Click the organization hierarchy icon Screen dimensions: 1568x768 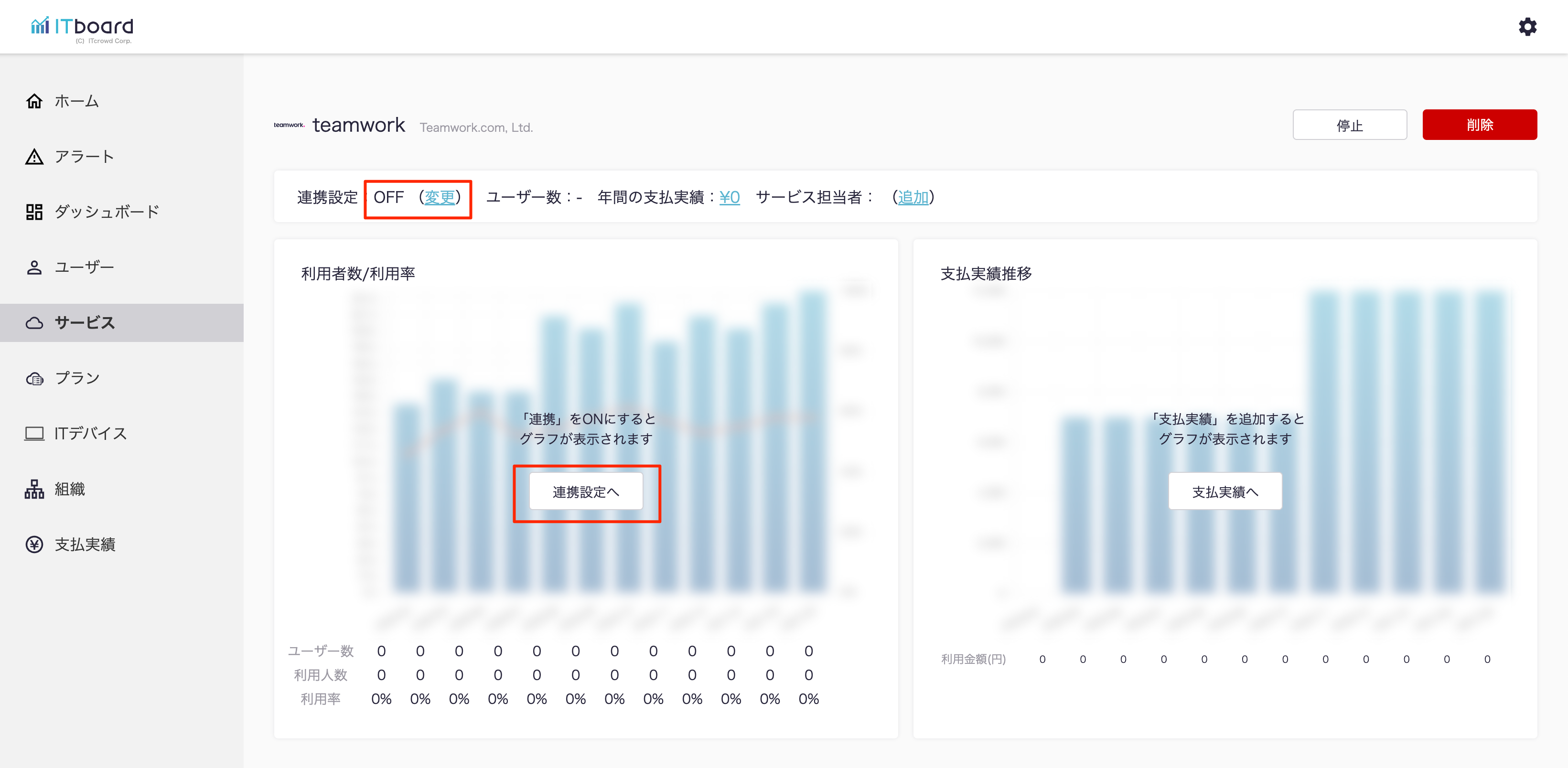tap(34, 489)
